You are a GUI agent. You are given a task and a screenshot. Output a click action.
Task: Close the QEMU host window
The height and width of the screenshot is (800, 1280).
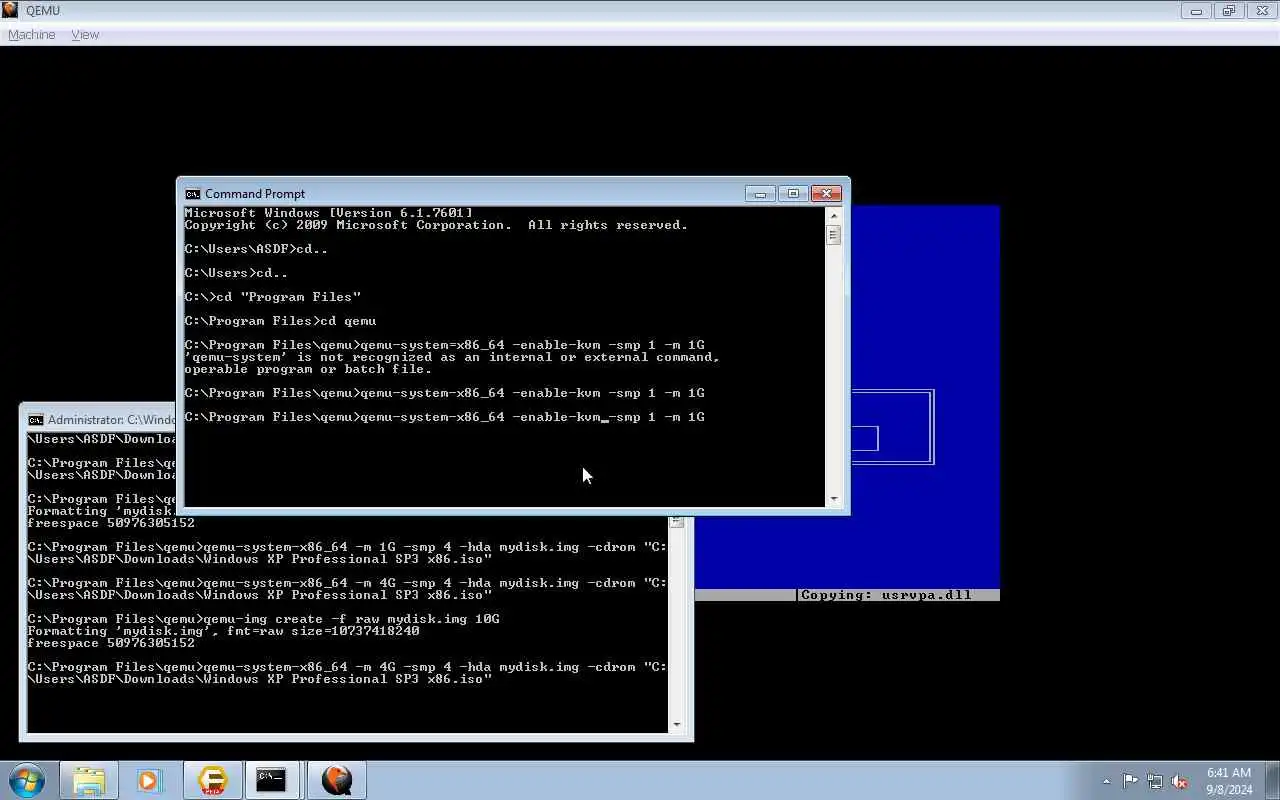click(x=1260, y=11)
